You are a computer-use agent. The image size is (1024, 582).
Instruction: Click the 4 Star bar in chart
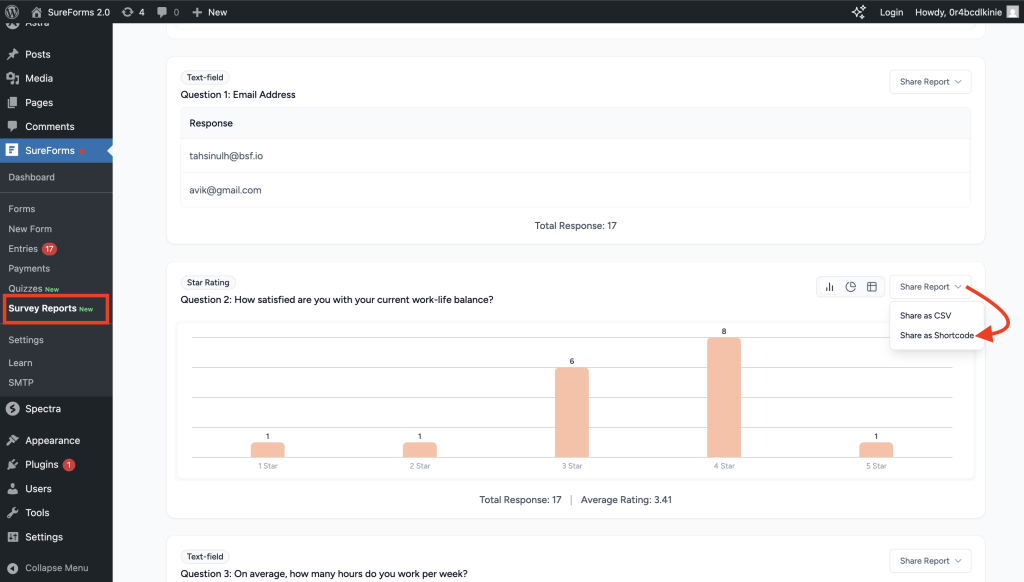[724, 397]
